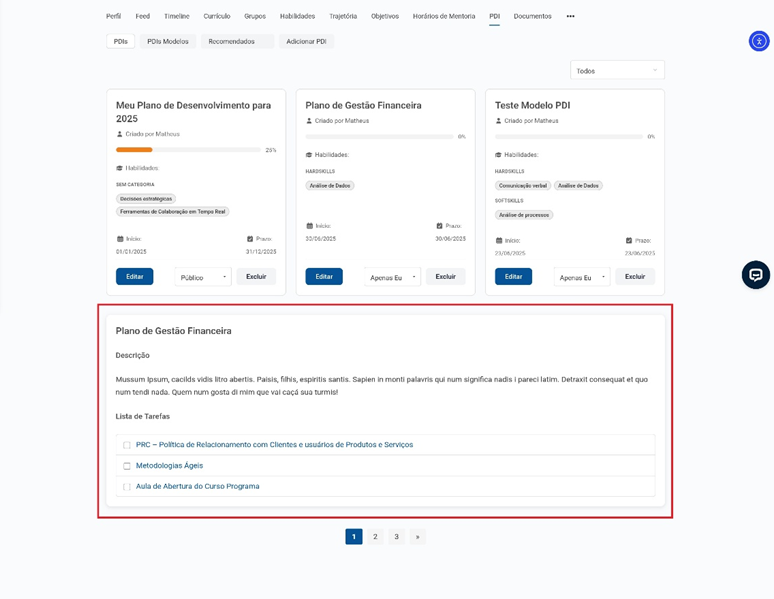Go to next page with » arrow
The image size is (774, 599).
418,537
